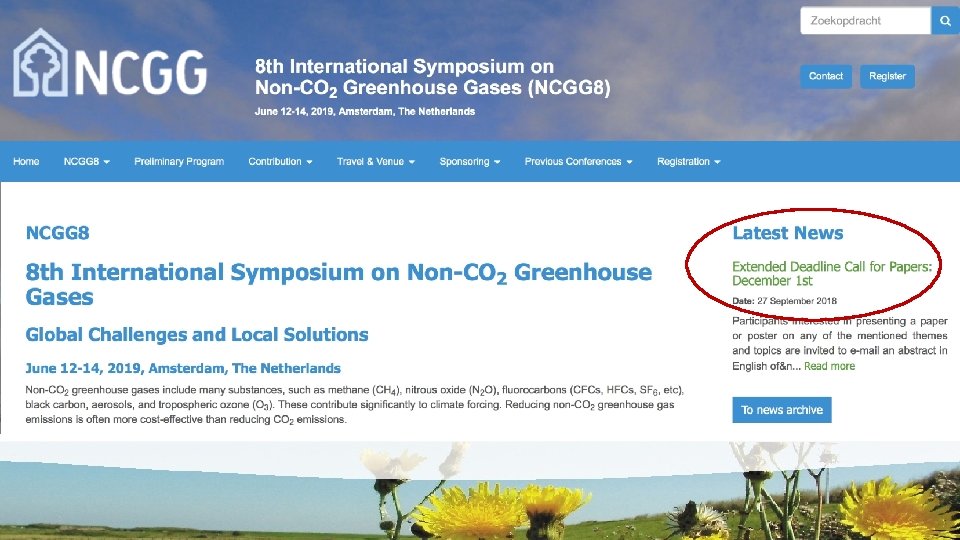The image size is (960, 540).
Task: Expand the Registration dropdown menu
Action: click(689, 162)
